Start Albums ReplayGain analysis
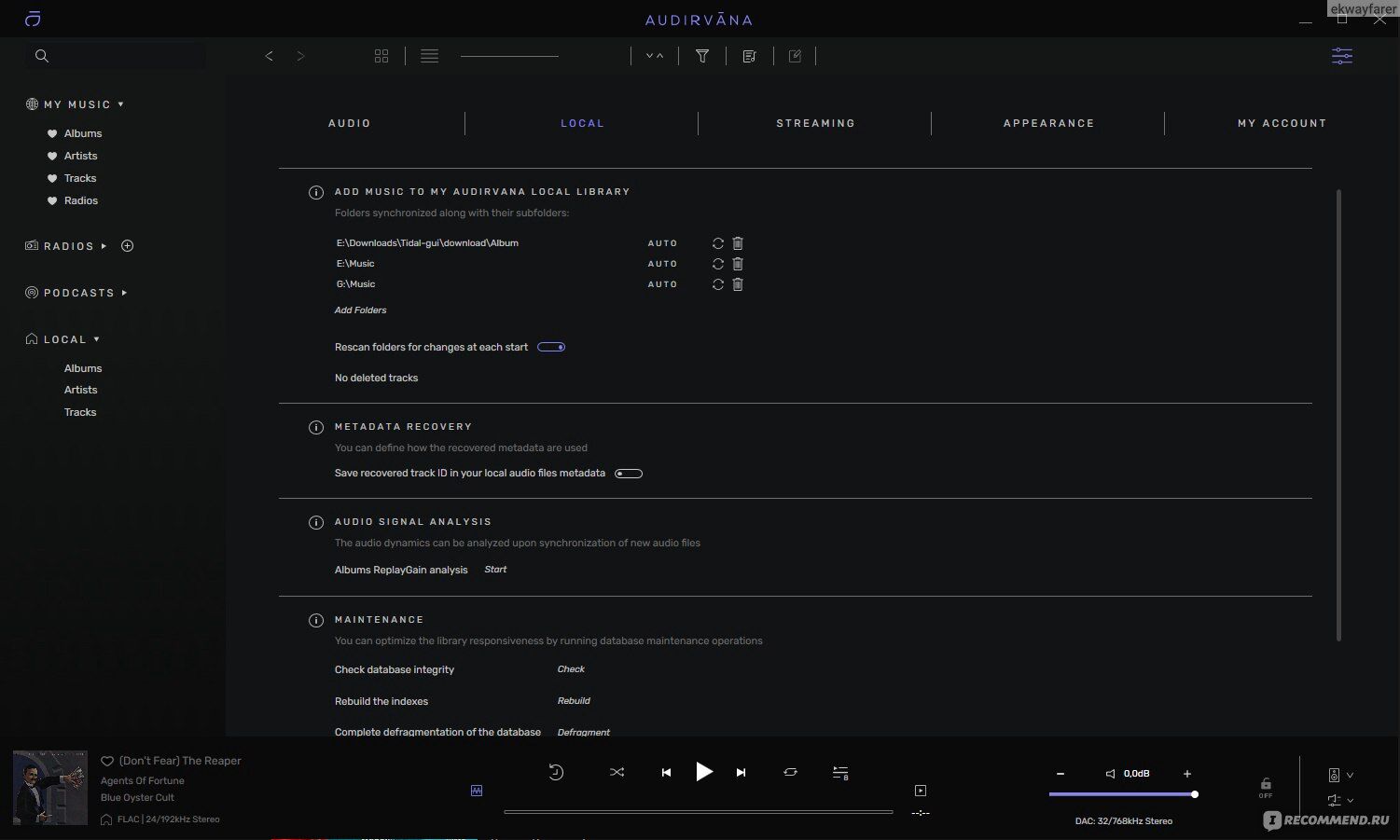 pos(495,570)
